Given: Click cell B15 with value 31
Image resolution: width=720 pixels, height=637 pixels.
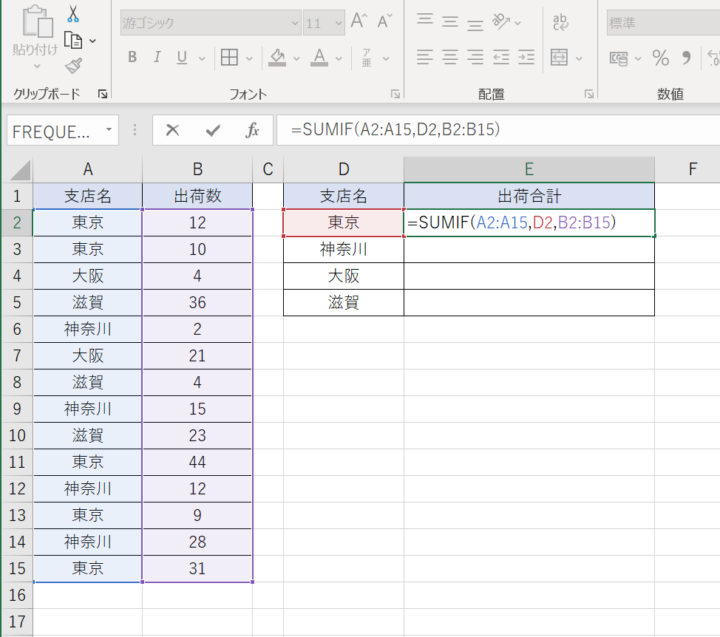Looking at the screenshot, I should (x=197, y=569).
